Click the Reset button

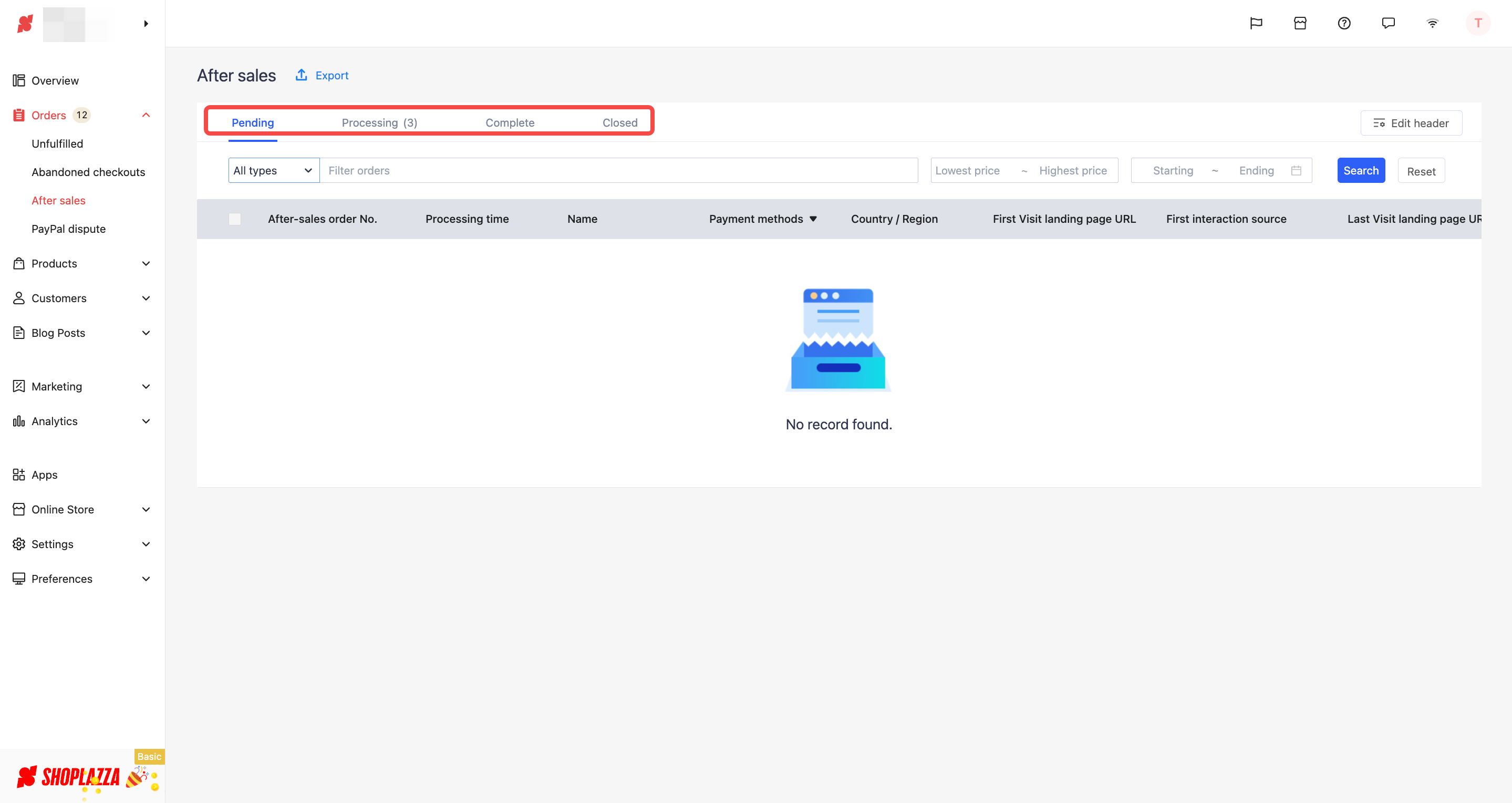tap(1421, 171)
